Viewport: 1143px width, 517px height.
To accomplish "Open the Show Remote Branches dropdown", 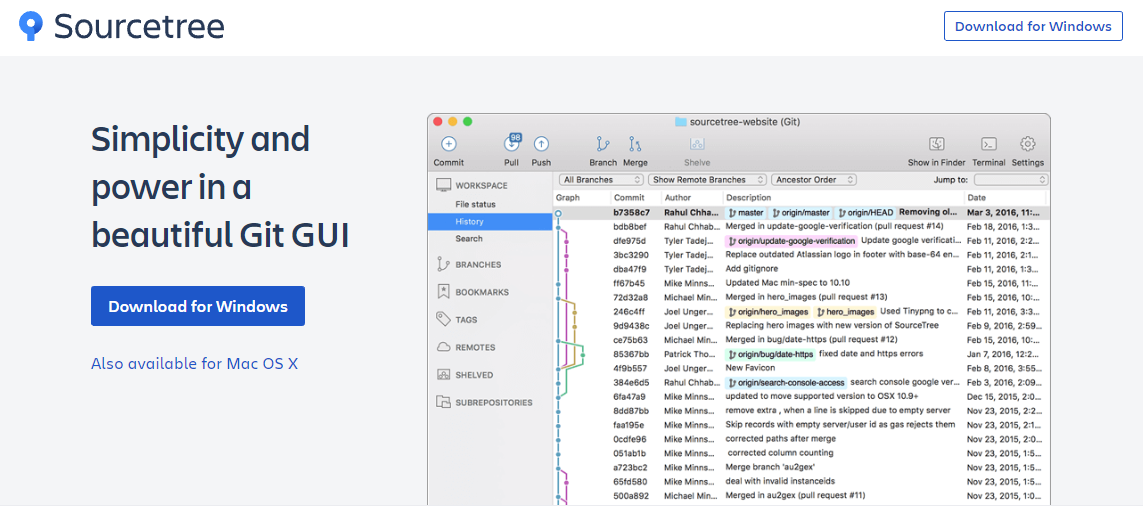I will click(708, 179).
